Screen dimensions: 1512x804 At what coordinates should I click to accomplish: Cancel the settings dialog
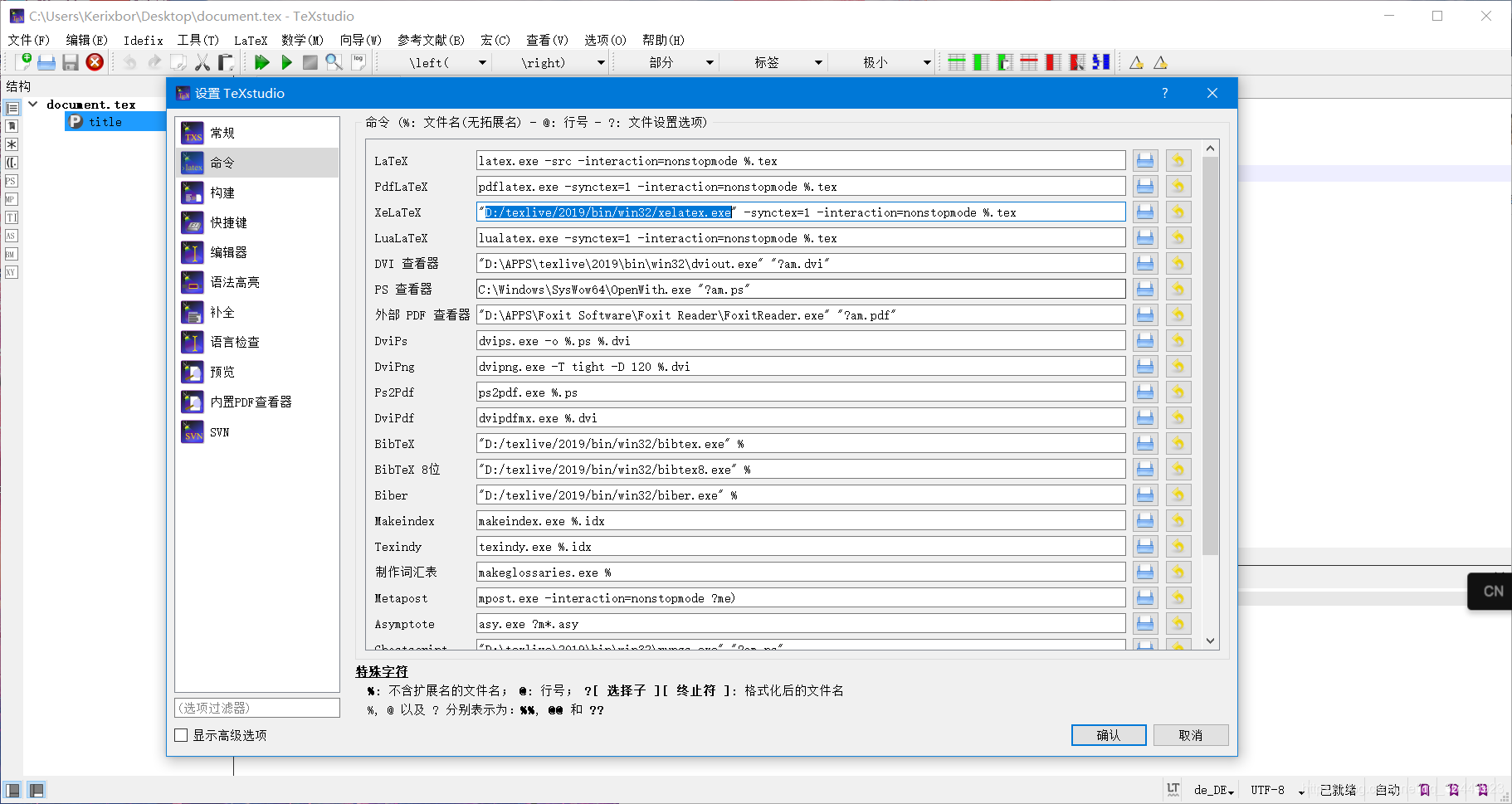click(1191, 735)
